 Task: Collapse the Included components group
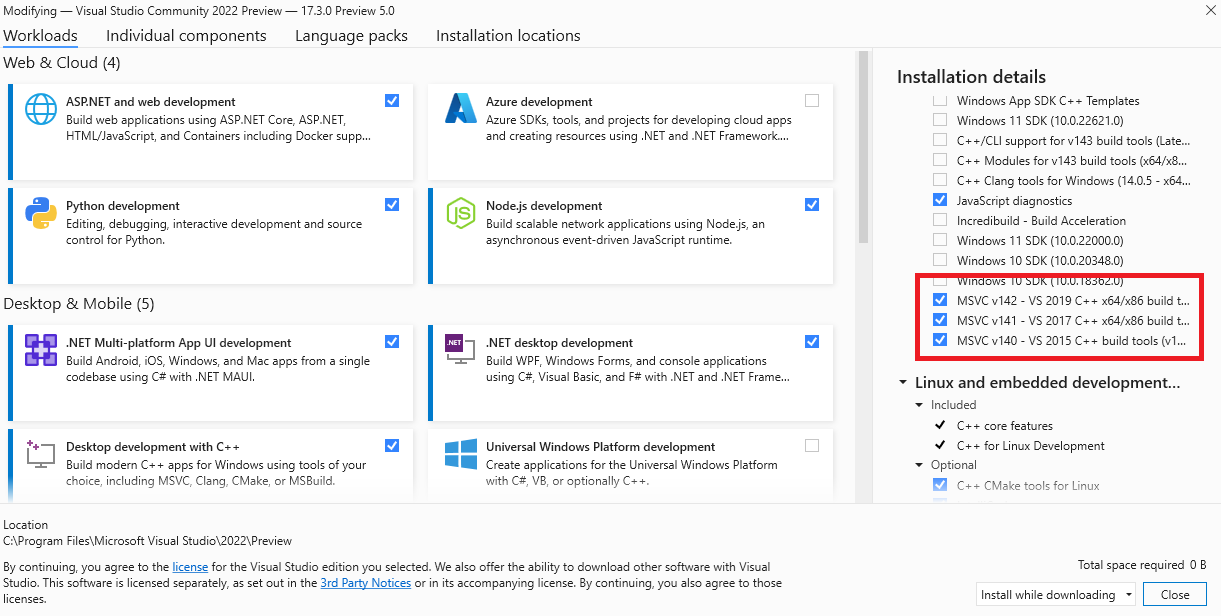pos(920,405)
